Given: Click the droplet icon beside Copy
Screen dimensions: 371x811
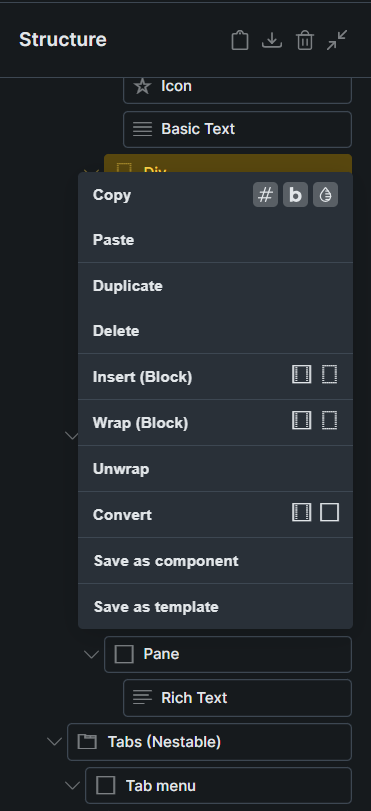Looking at the screenshot, I should pos(325,195).
